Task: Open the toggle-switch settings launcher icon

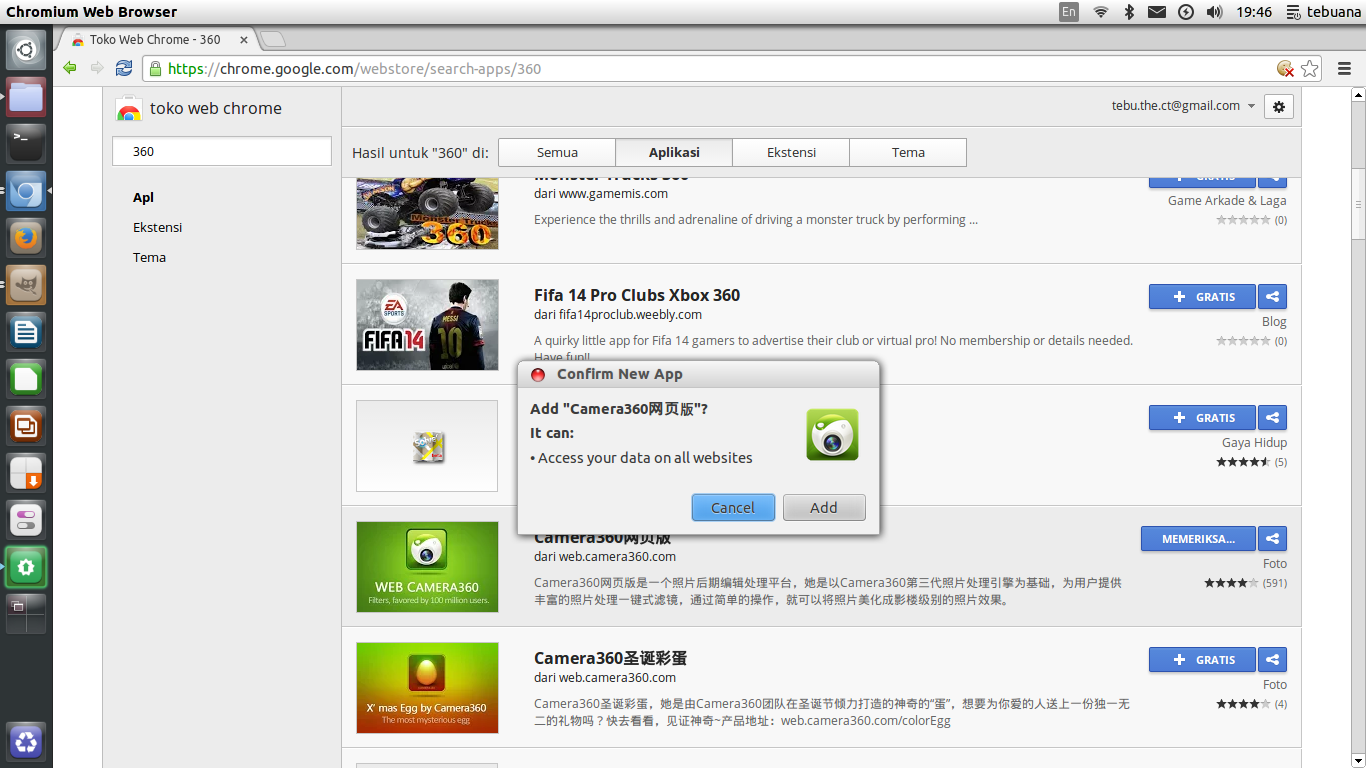Action: coord(26,520)
